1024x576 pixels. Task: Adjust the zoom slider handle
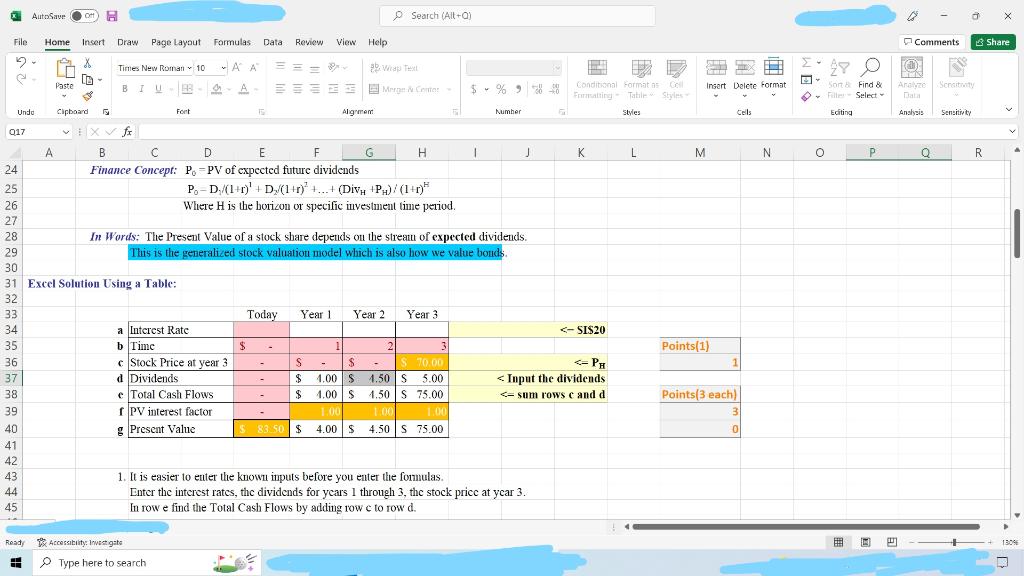954,542
